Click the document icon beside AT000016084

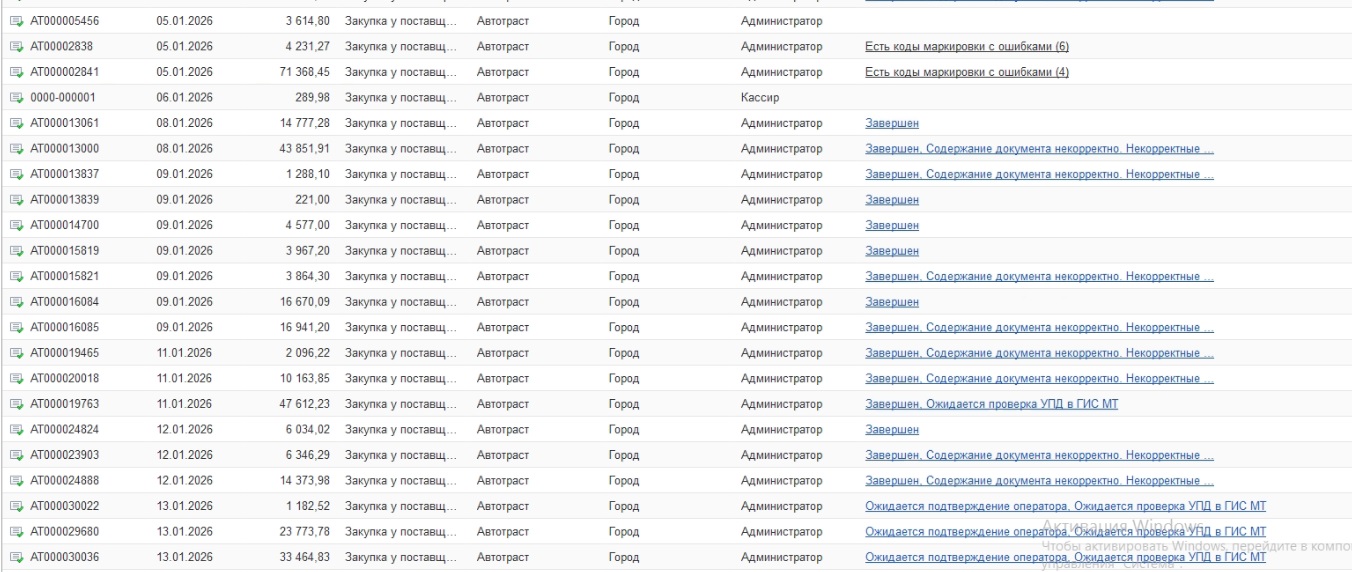tap(16, 302)
